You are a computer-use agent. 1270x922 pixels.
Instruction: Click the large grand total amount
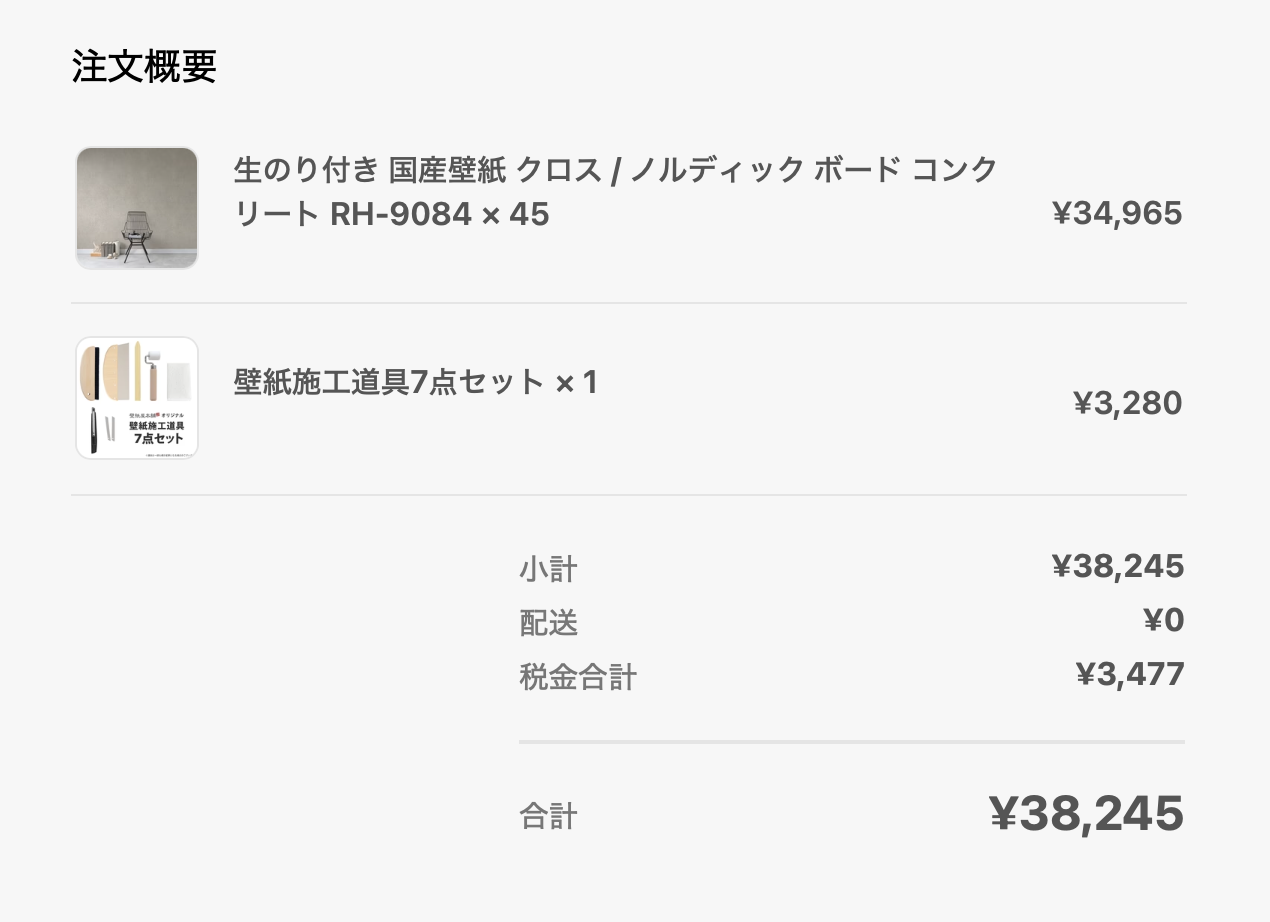1087,813
